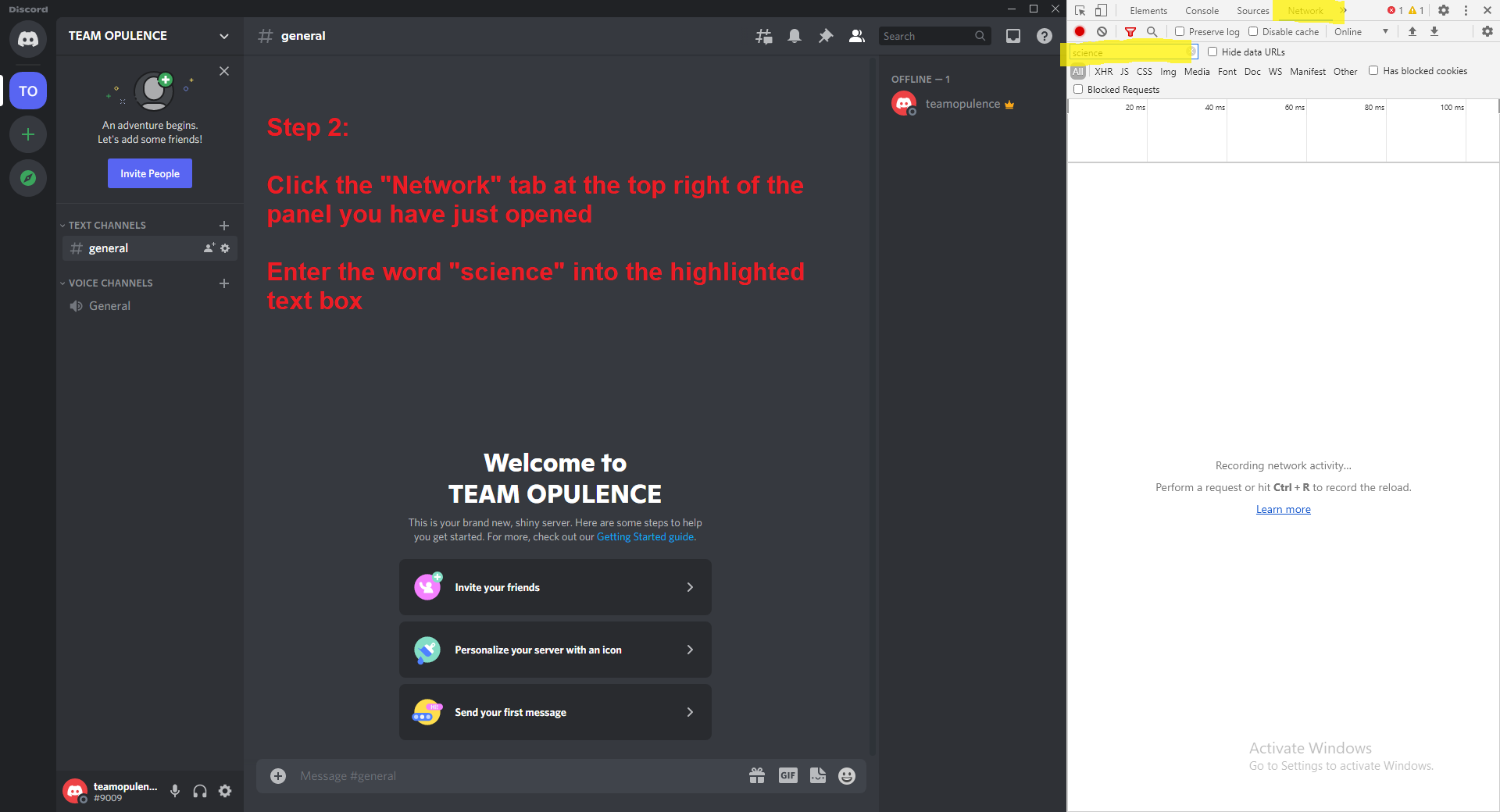Screen dimensions: 1500x812
Task: Join General voice channel
Action: coord(150,306)
